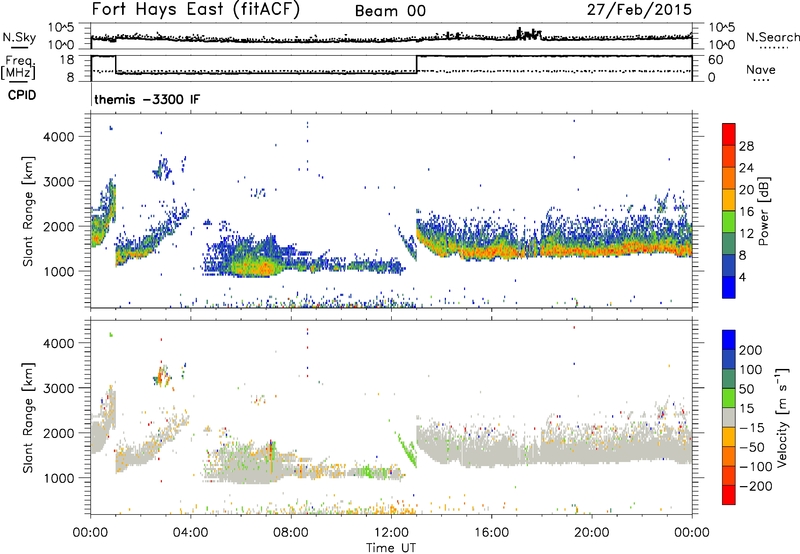Click the '20:00' time tick label
The height and width of the screenshot is (554, 800).
click(x=592, y=533)
